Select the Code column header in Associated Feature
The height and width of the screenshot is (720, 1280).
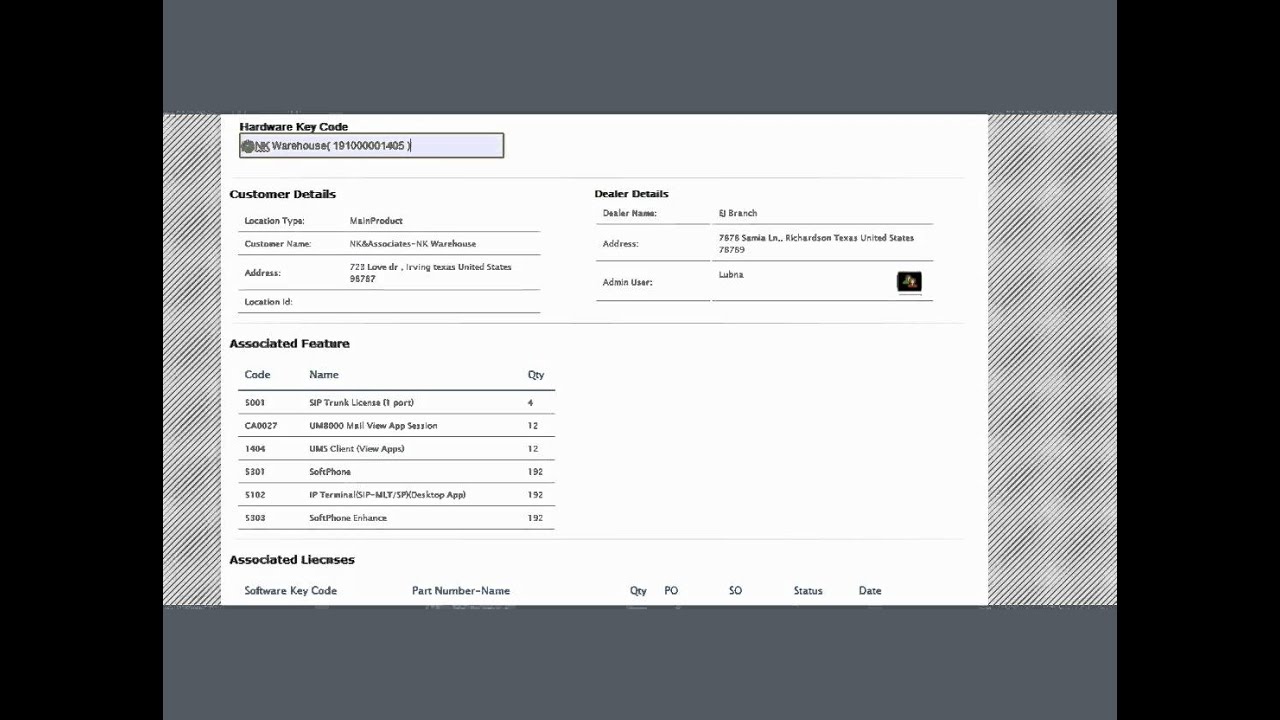257,375
